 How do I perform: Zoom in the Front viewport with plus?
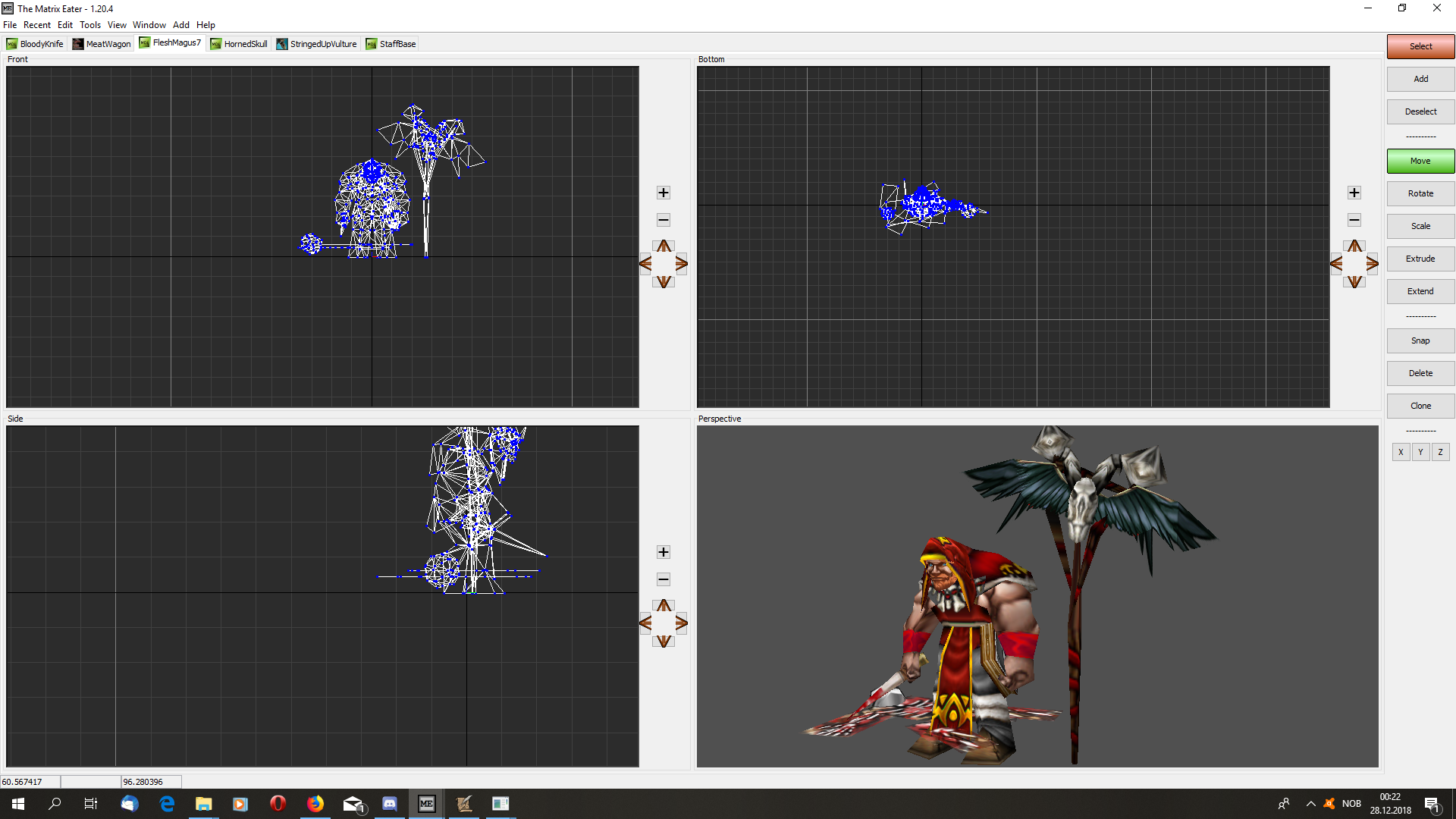click(664, 193)
